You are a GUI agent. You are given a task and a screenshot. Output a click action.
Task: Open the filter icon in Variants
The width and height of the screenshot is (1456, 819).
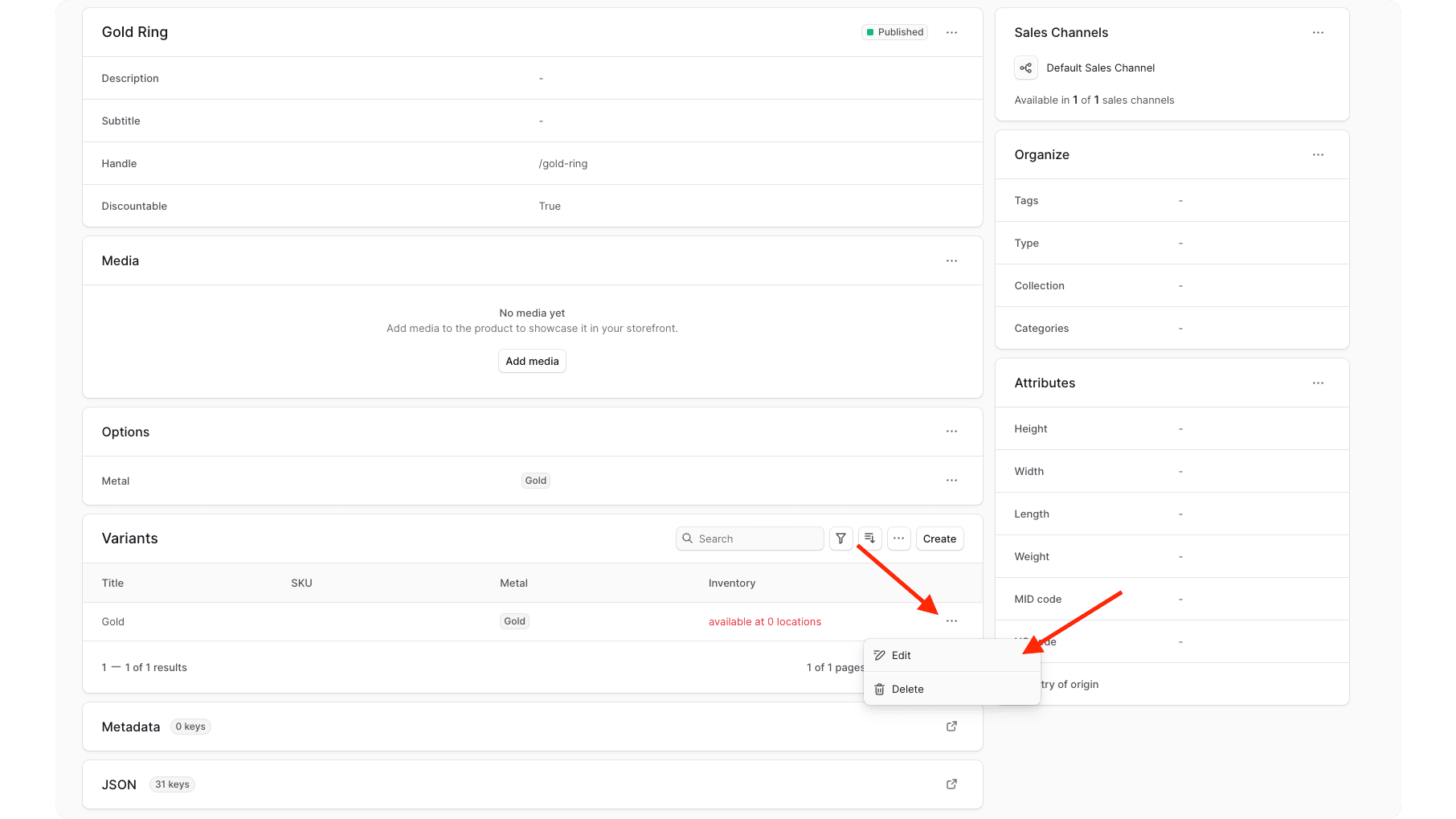(x=840, y=538)
